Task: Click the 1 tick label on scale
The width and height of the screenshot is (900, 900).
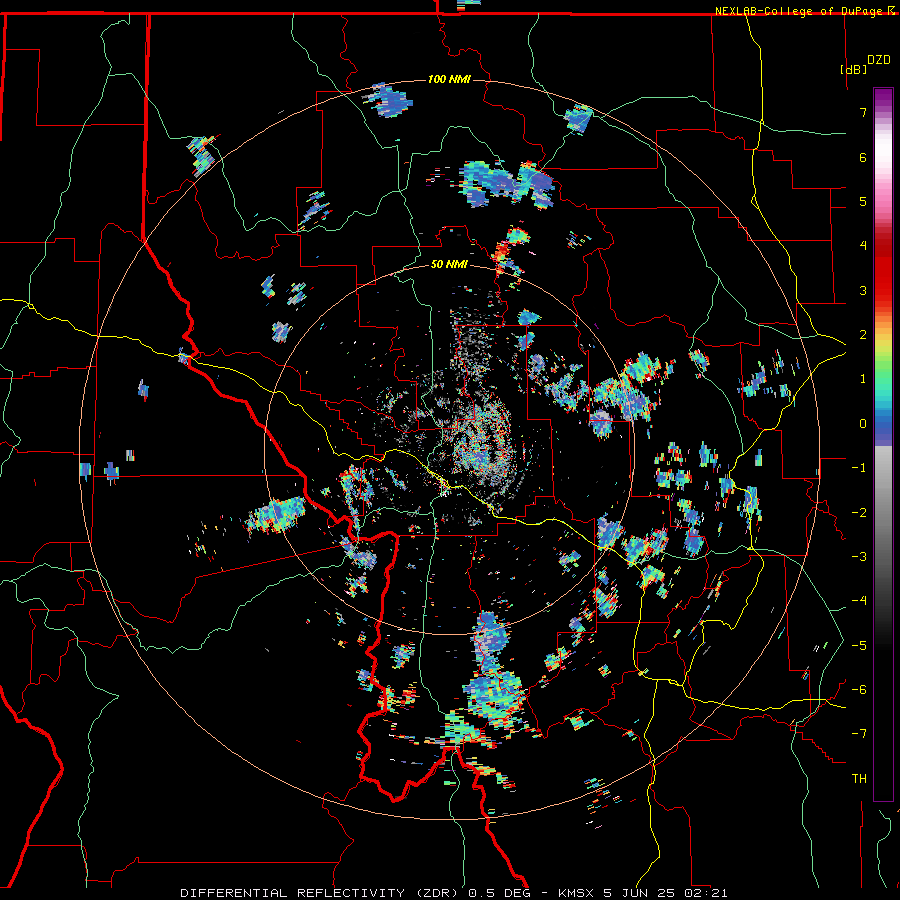Action: pos(863,379)
